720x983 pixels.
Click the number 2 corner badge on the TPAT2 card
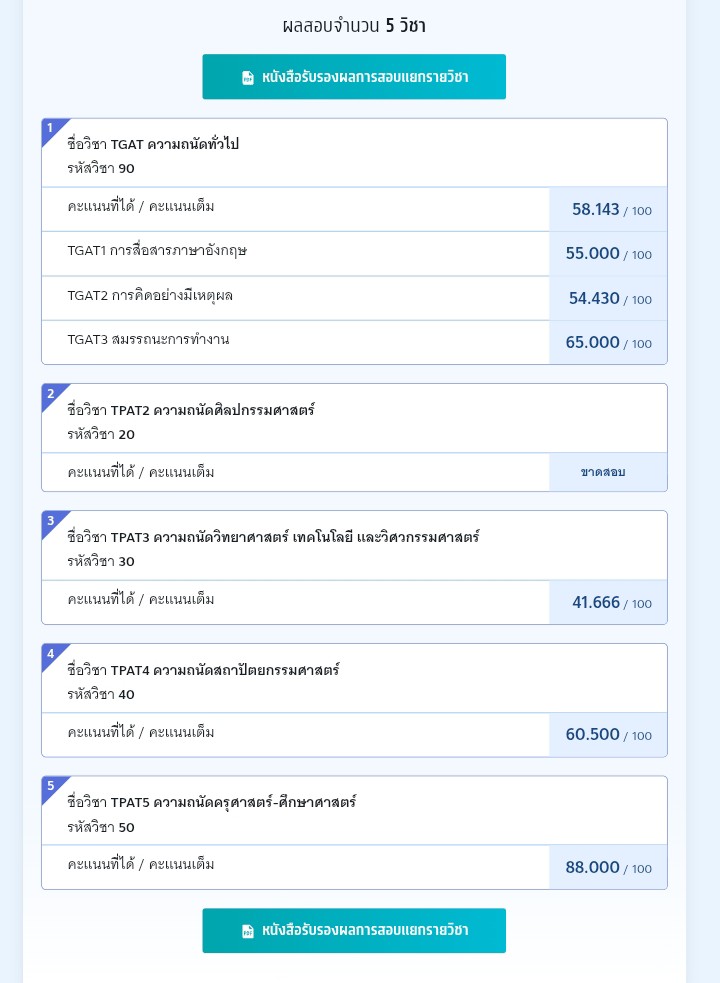coord(51,394)
